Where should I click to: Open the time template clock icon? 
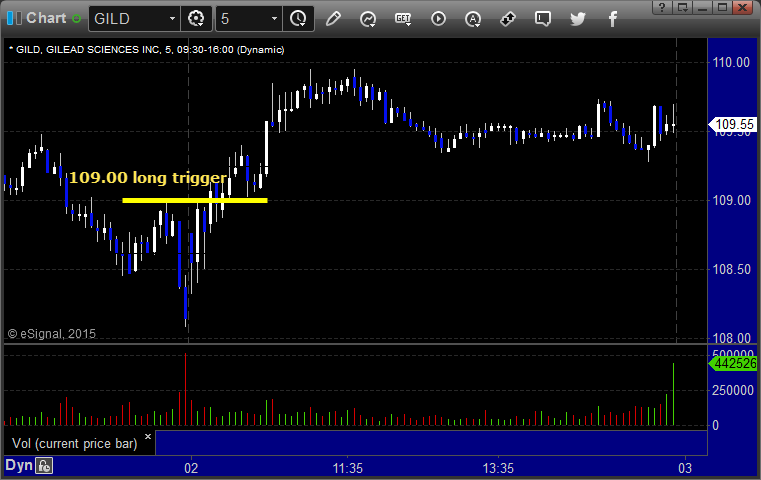(x=298, y=18)
